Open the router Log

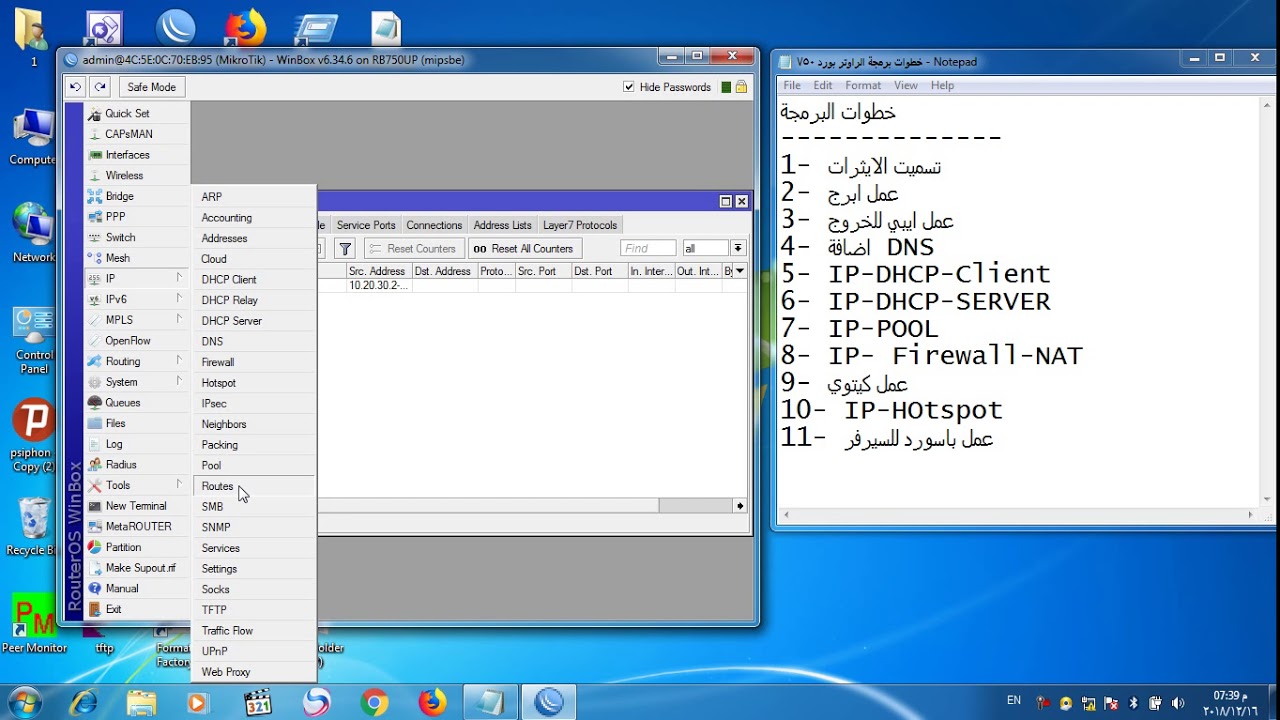114,444
